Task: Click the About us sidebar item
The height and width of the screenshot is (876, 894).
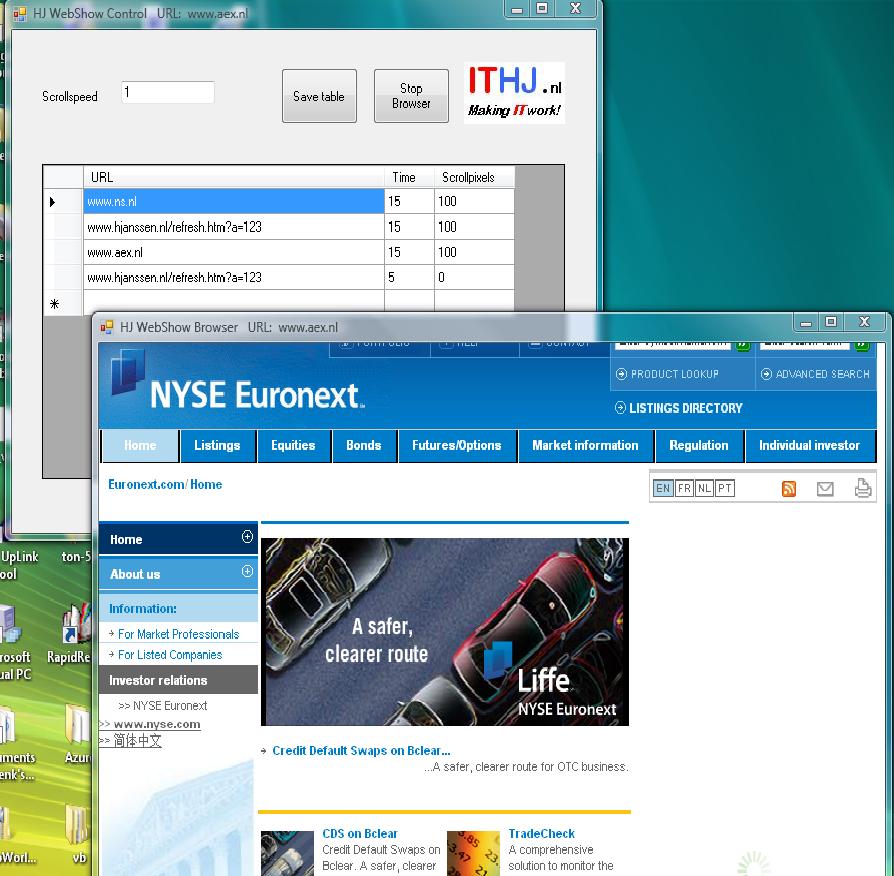Action: pyautogui.click(x=178, y=574)
